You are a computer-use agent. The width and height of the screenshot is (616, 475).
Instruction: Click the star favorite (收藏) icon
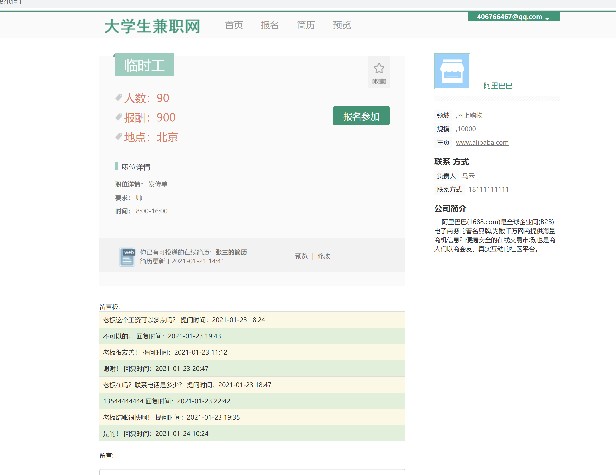coord(379,70)
